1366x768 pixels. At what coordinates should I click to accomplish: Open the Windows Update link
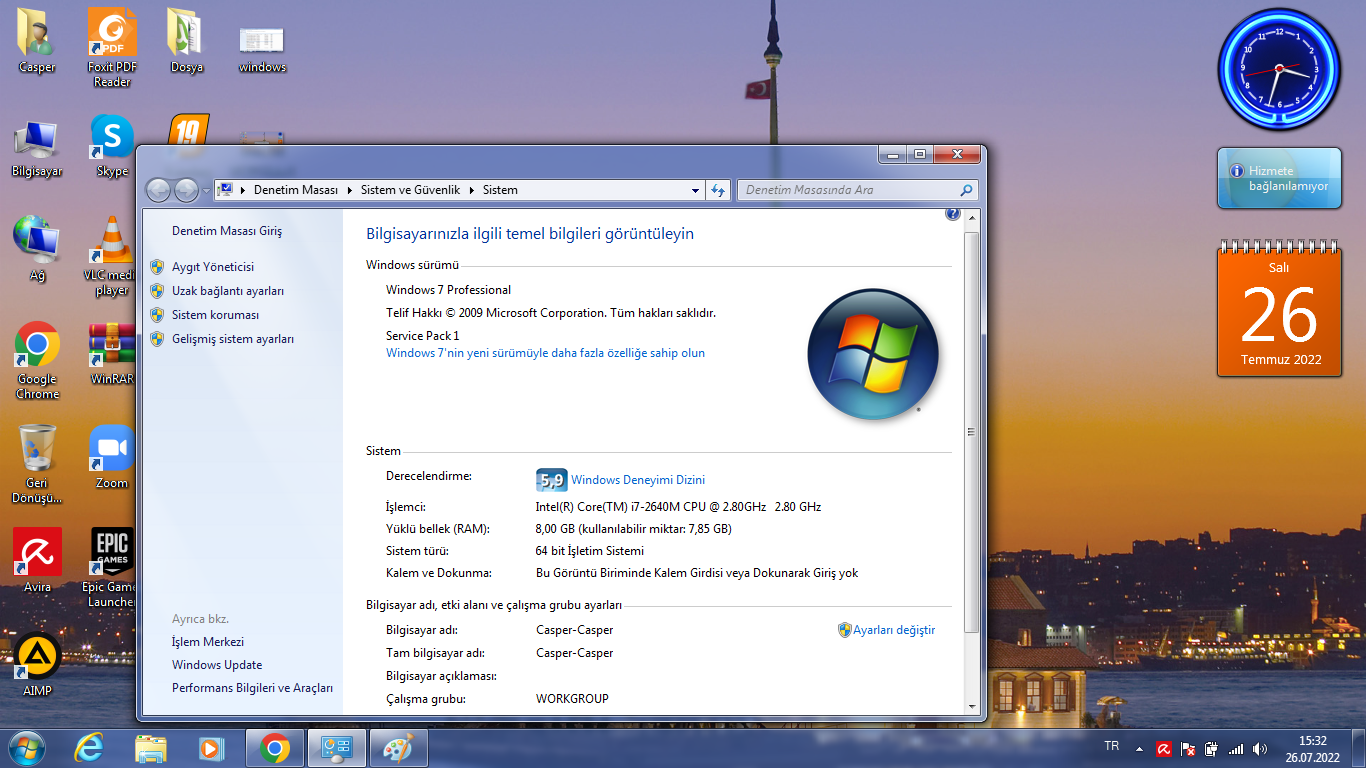click(217, 665)
